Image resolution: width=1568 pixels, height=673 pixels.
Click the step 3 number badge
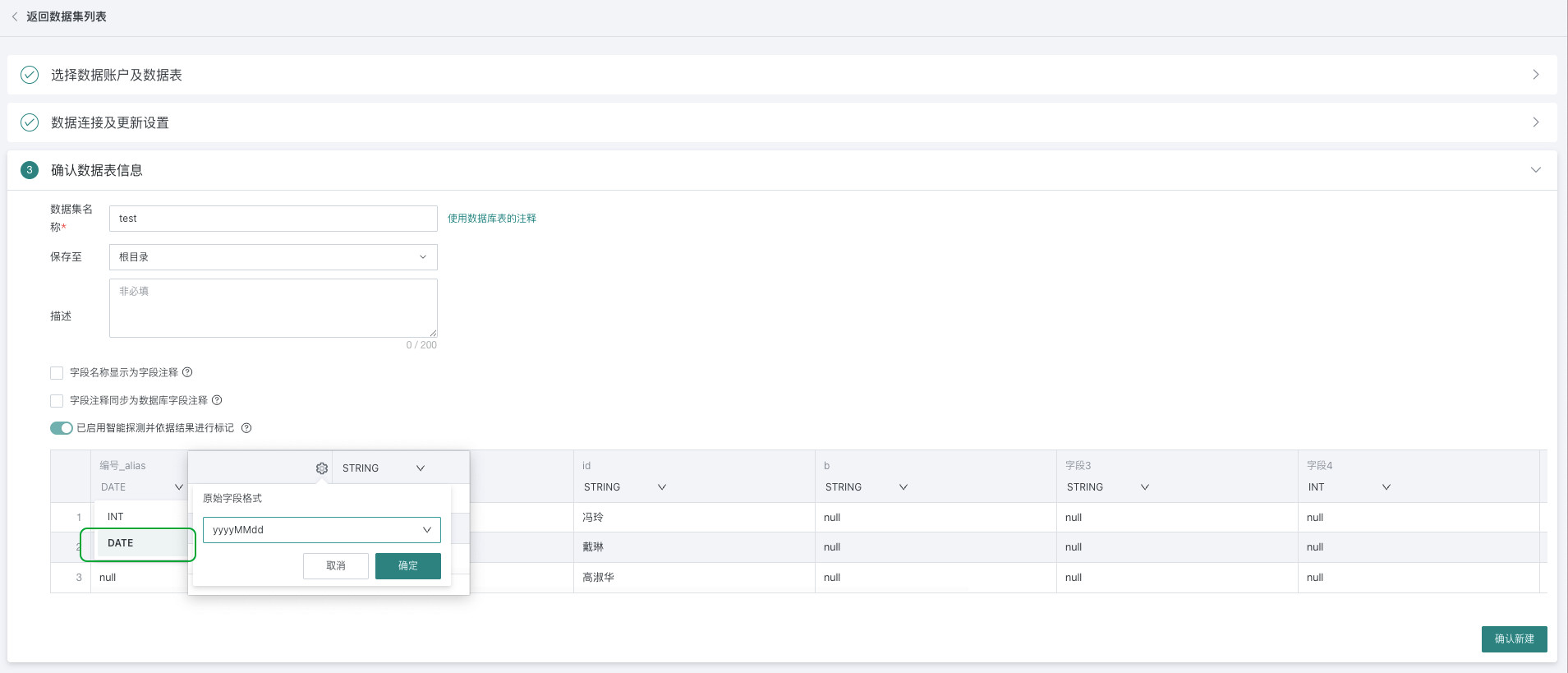click(x=30, y=170)
